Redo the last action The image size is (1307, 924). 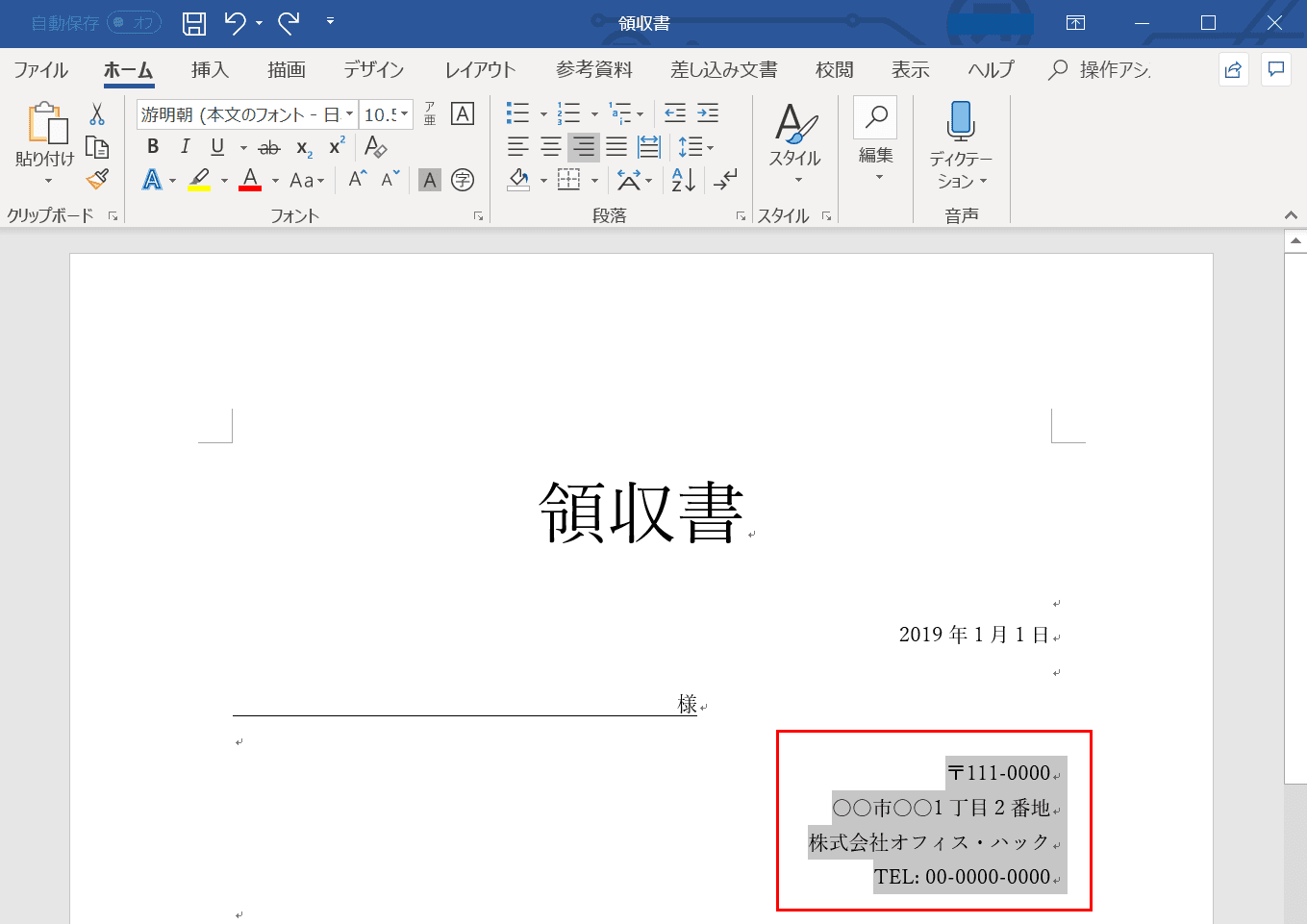coord(289,23)
